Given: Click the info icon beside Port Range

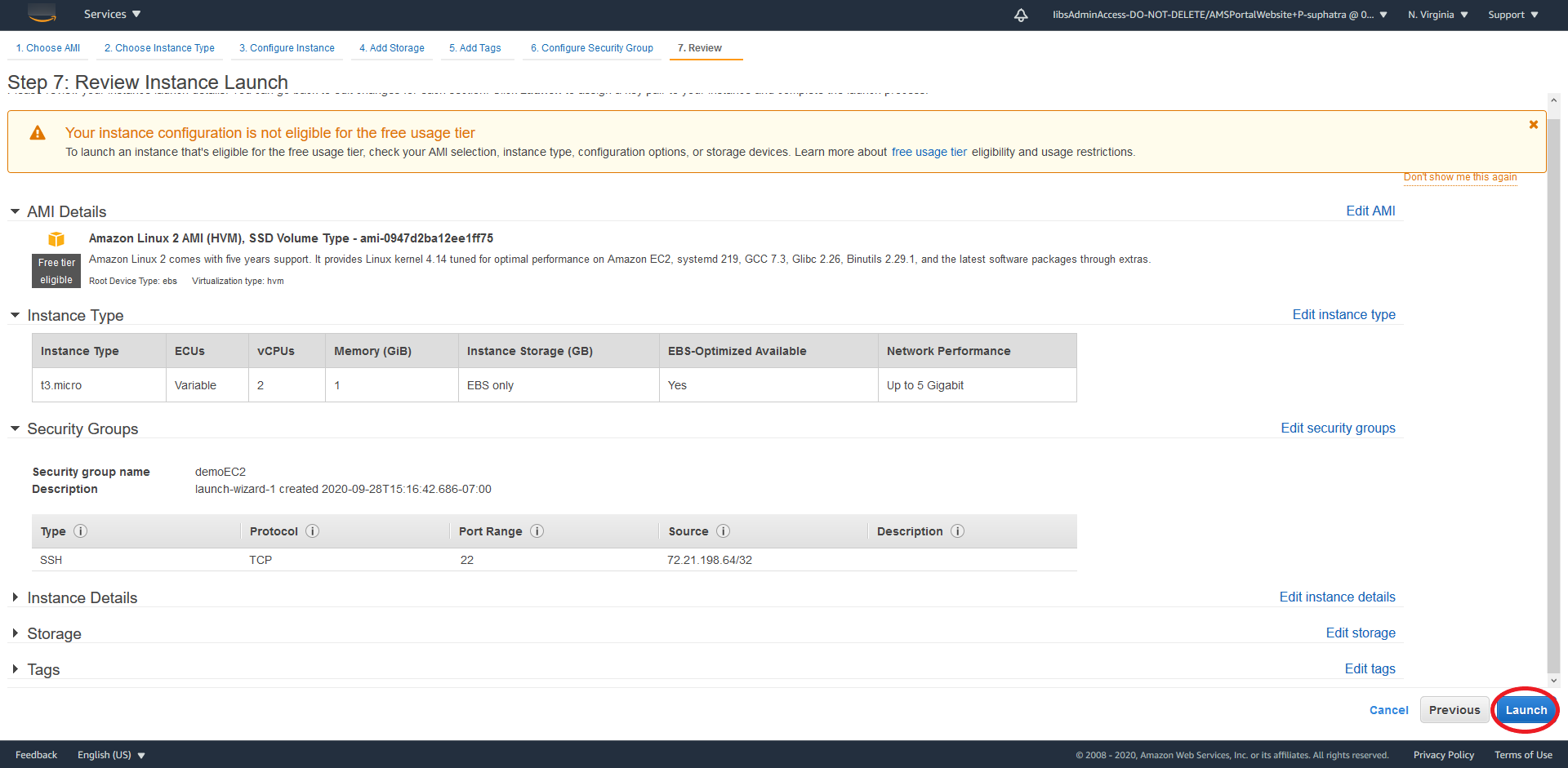Looking at the screenshot, I should click(x=537, y=531).
